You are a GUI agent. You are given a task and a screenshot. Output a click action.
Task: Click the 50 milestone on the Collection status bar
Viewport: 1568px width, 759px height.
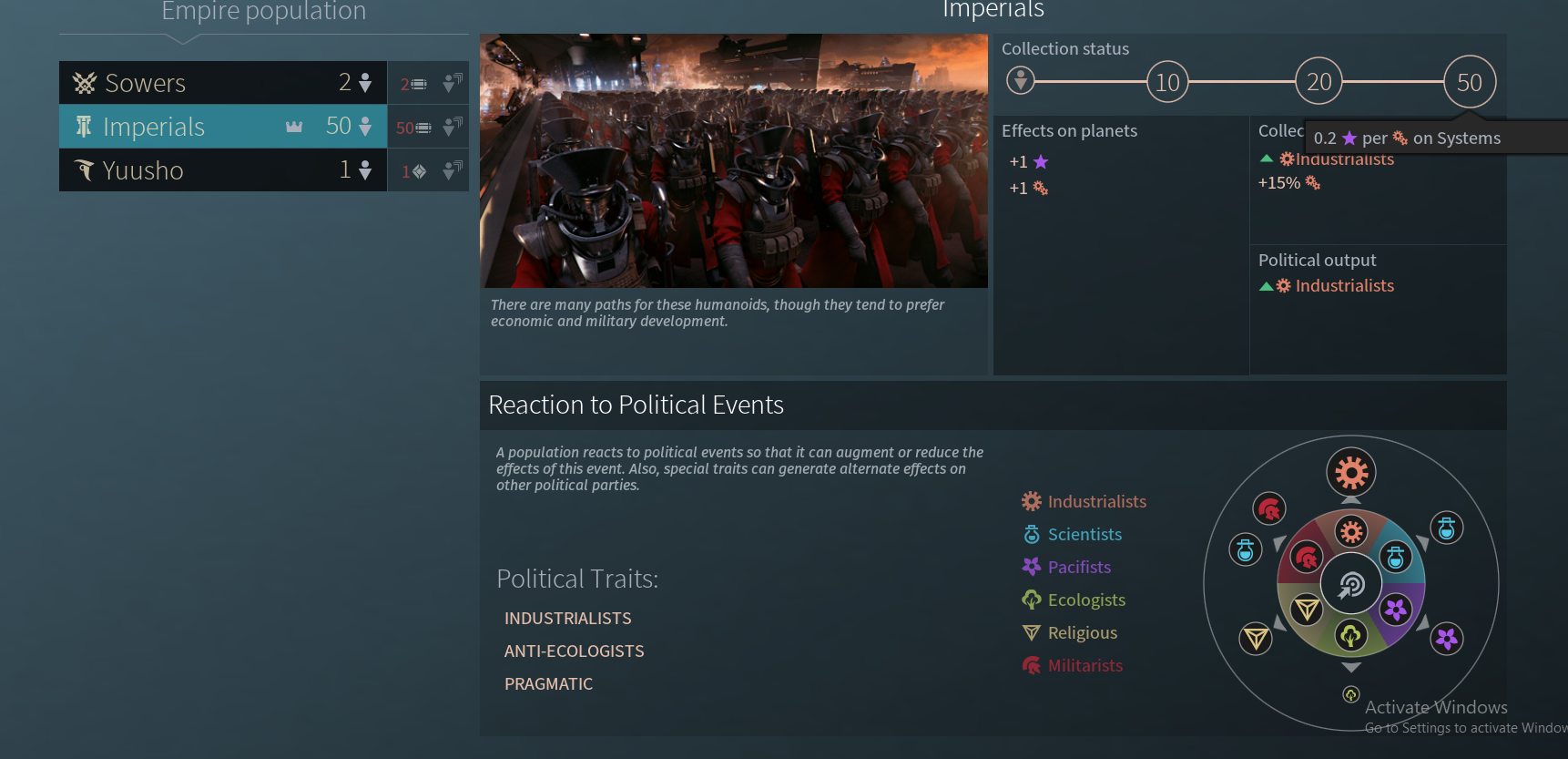click(x=1469, y=81)
